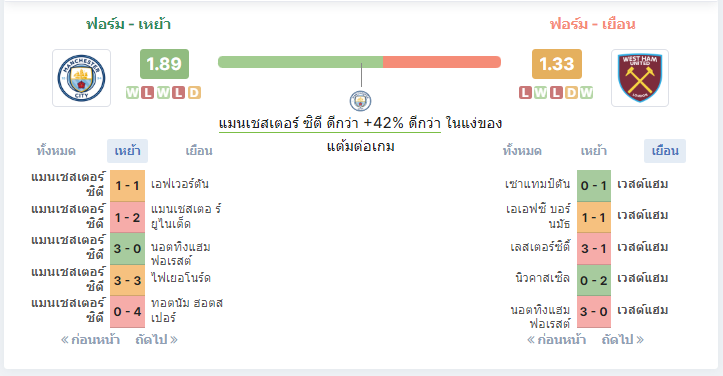Open the 0 - 4 Tottenham match score
The width and height of the screenshot is (723, 376).
click(x=127, y=312)
